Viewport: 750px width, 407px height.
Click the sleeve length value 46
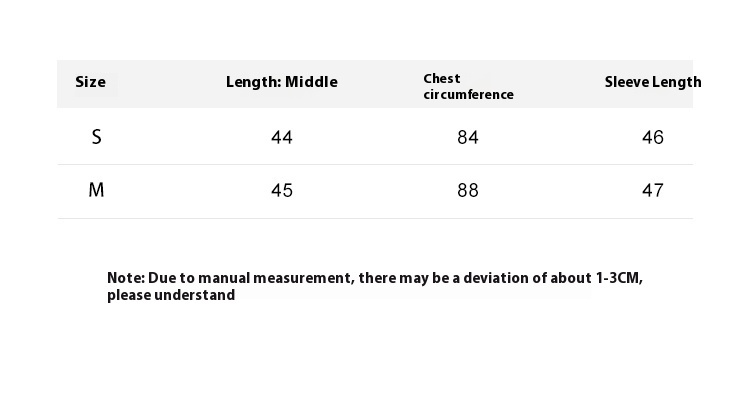653,138
